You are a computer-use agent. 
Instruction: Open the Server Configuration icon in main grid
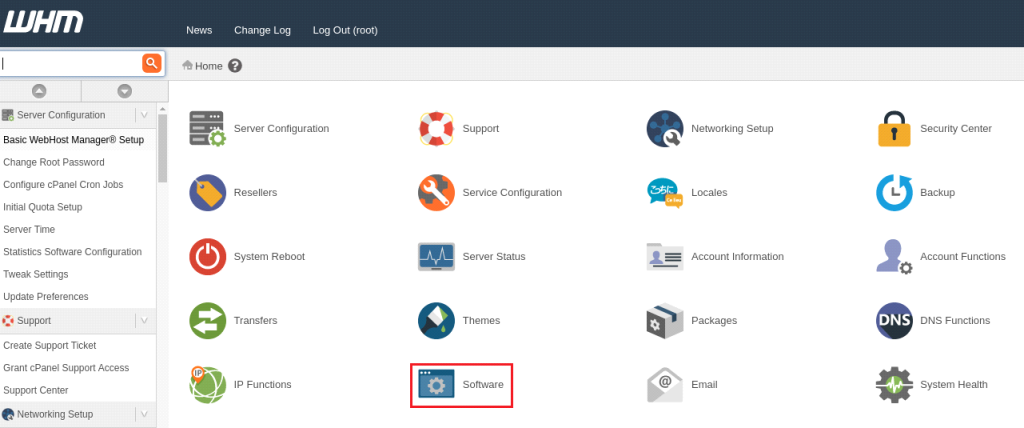coord(208,129)
